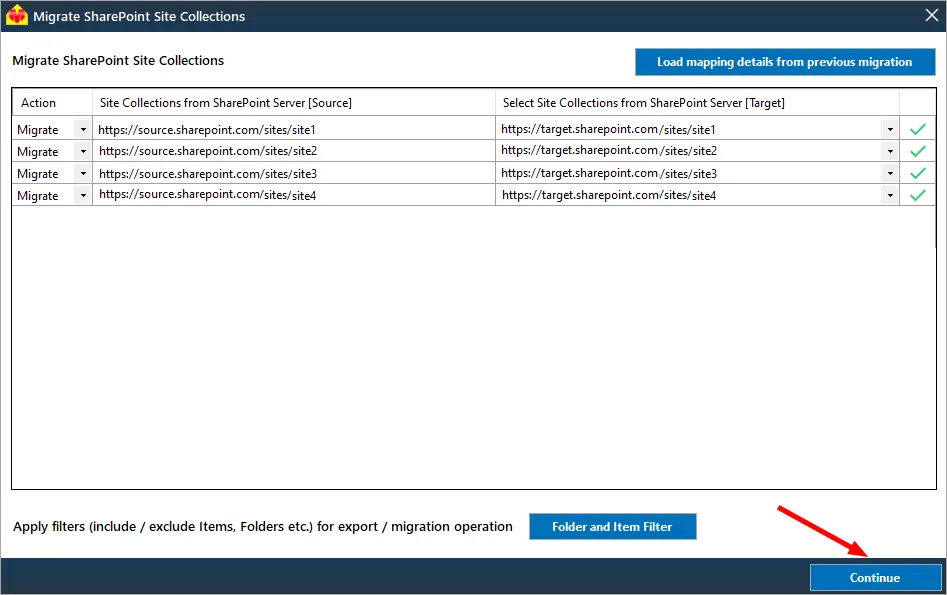Screen dimensions: 947x595
Task: Click the Action column header
Action: tap(52, 103)
